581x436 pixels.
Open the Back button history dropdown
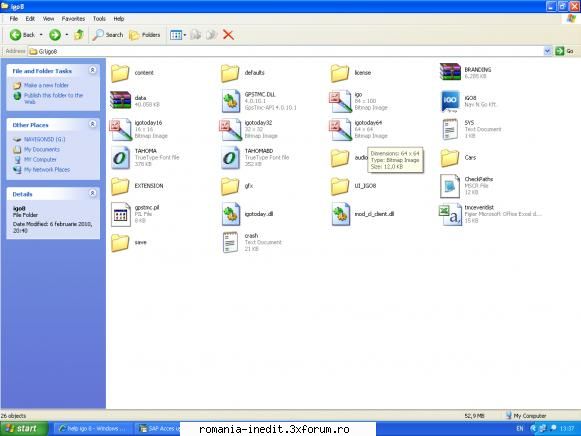(41, 35)
